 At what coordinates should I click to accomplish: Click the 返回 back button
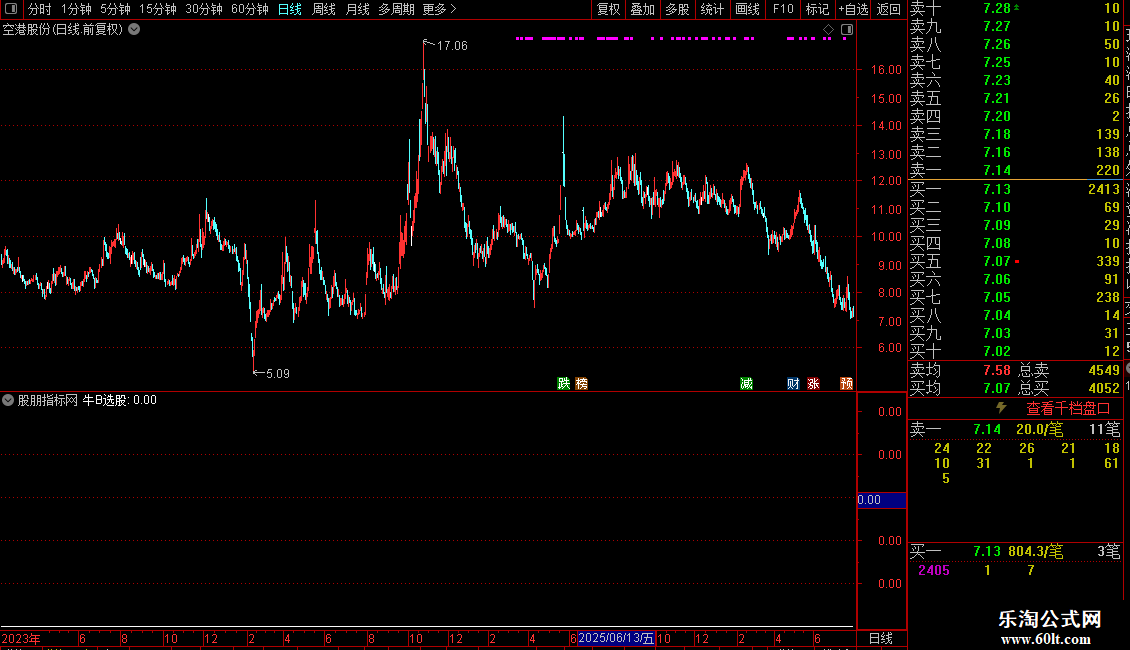point(889,9)
